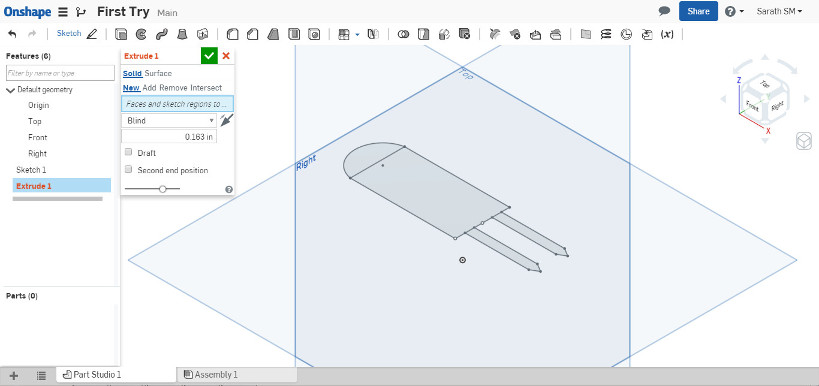Select the Chamfer tool
Screen dimensions: 819x386
(253, 34)
